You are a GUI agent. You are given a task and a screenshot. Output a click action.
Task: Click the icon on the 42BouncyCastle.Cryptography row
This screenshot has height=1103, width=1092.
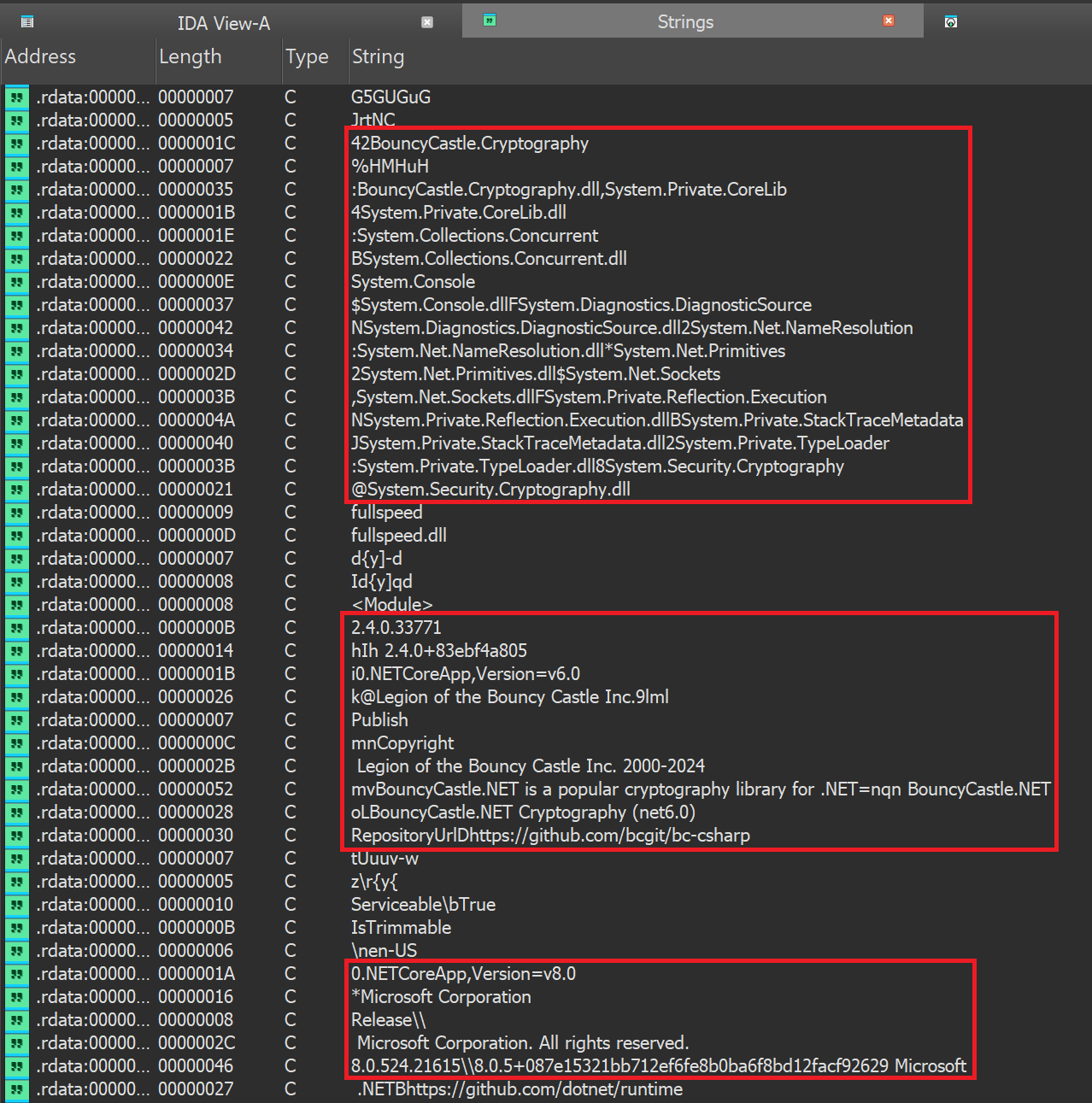coord(16,144)
